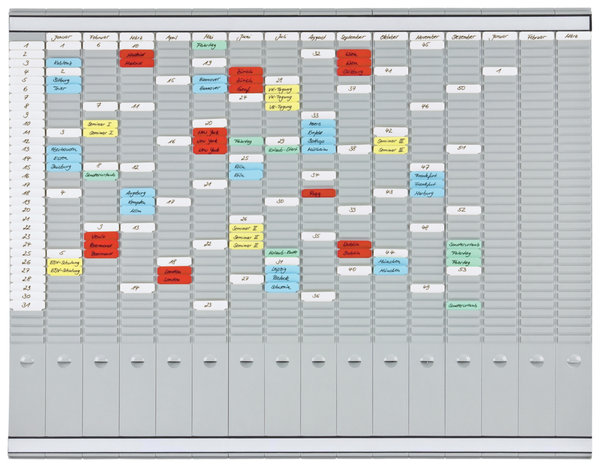The image size is (600, 467).
Task: Pick the blue Hamburg card in November
Action: point(425,193)
